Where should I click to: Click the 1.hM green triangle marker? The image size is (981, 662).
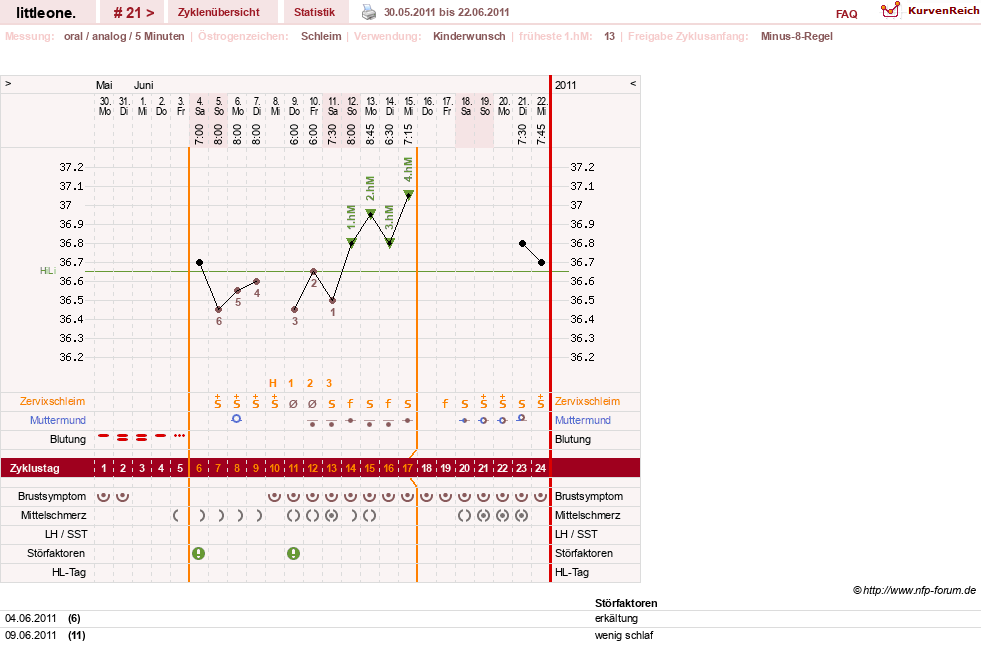[352, 243]
